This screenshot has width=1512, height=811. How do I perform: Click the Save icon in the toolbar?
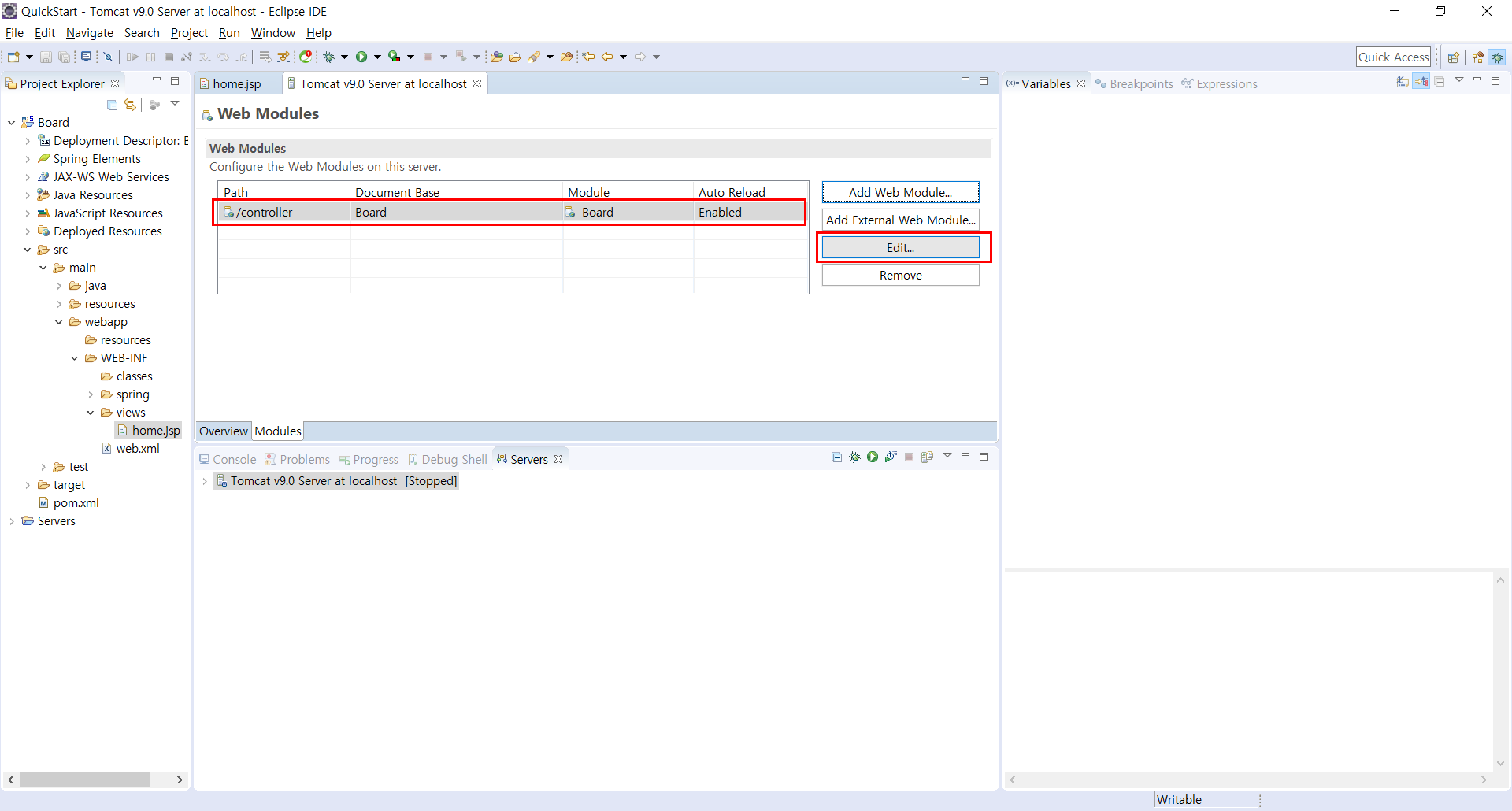click(x=46, y=57)
